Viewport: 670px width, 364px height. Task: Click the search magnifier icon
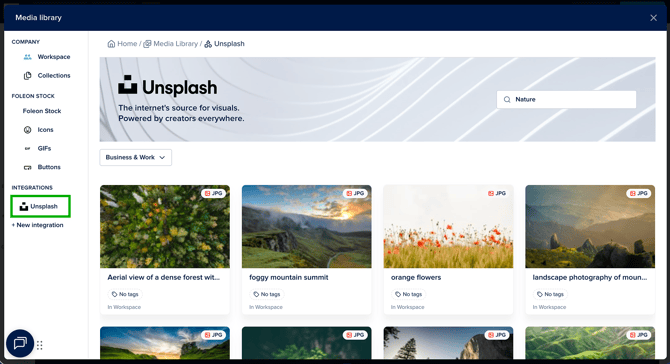[x=507, y=100]
